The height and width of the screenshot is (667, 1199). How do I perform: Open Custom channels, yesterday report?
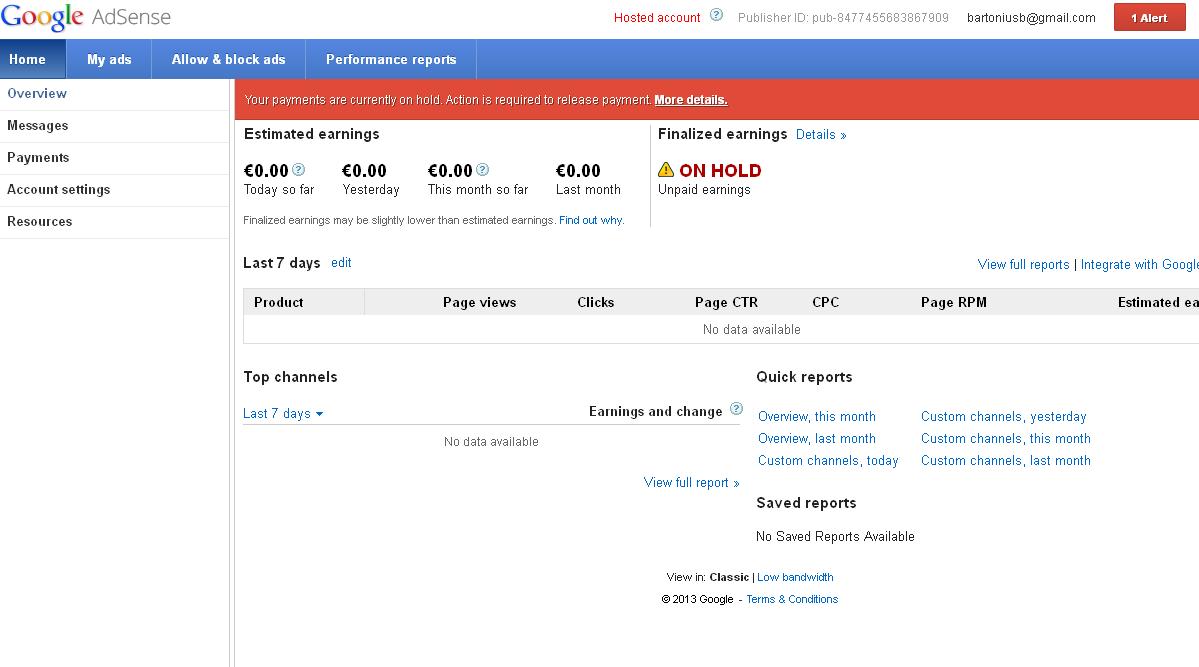pos(1003,417)
